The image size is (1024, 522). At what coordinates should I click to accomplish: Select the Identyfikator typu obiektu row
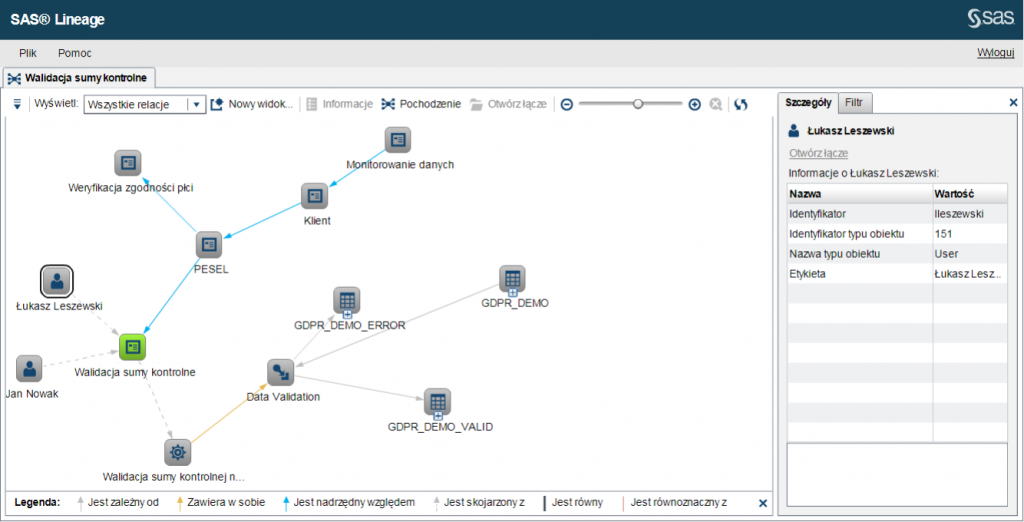pyautogui.click(x=897, y=234)
